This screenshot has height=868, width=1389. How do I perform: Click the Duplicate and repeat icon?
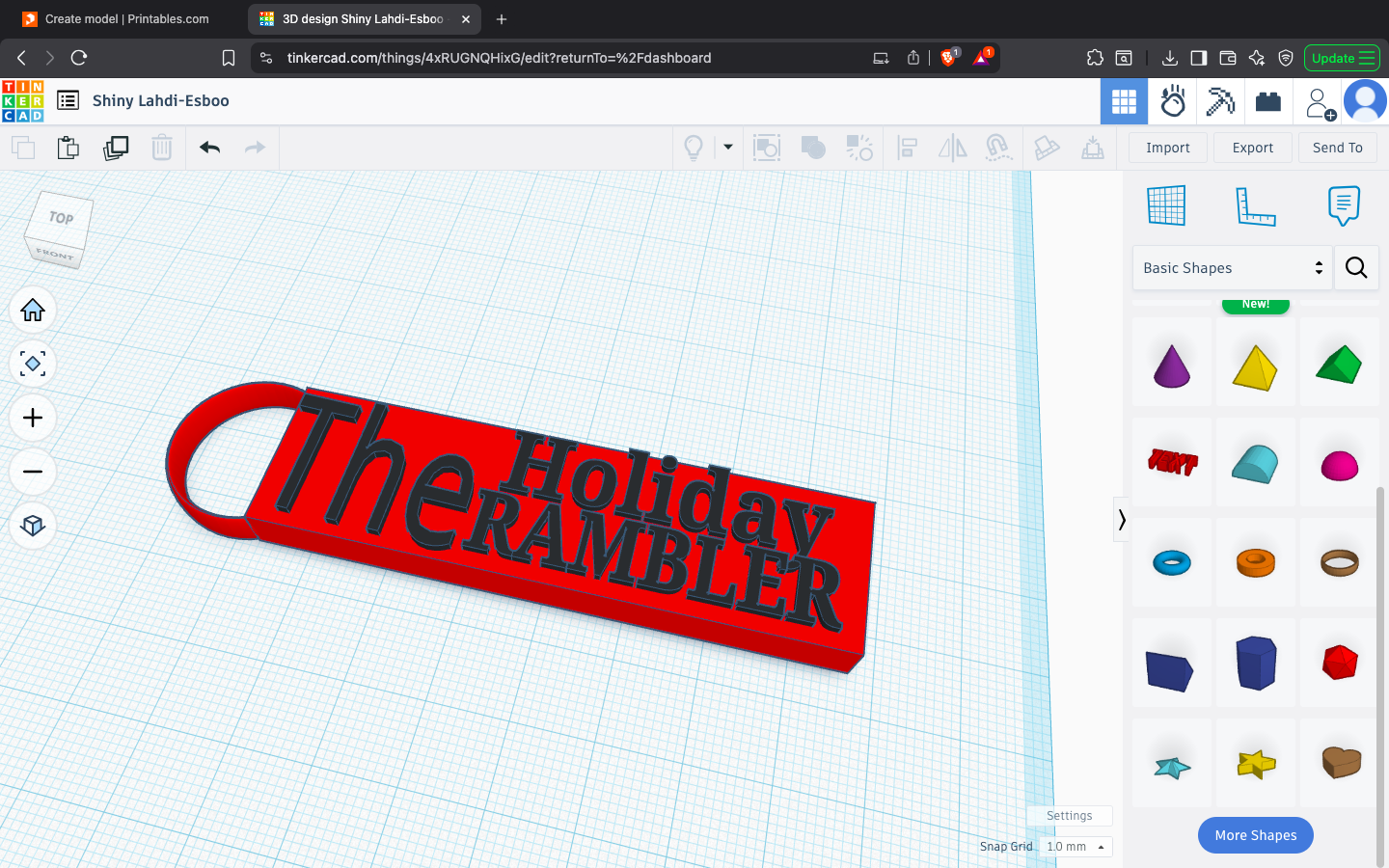(116, 148)
